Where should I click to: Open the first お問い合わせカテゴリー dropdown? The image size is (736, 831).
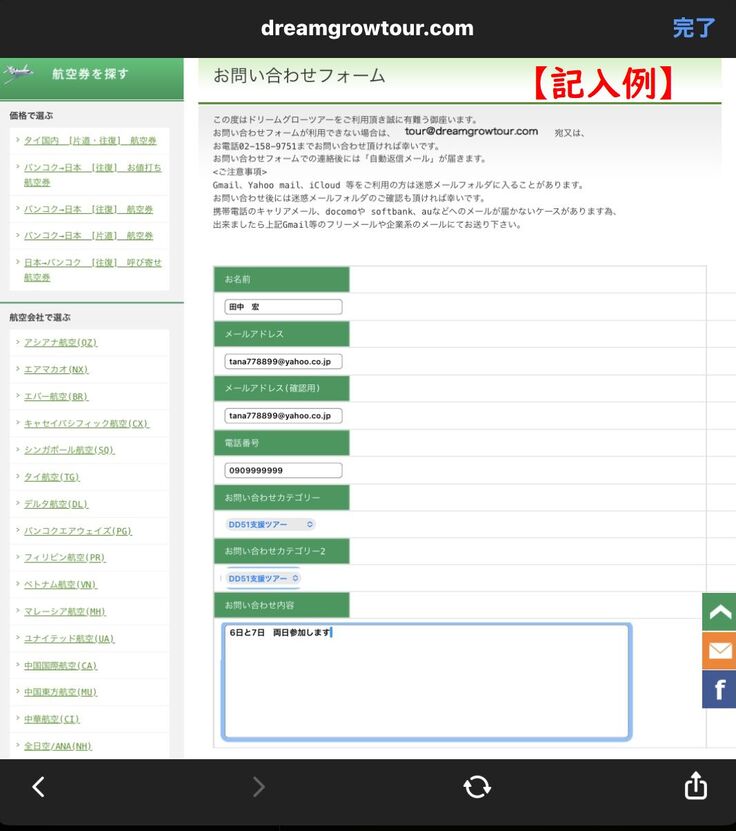pyautogui.click(x=271, y=524)
